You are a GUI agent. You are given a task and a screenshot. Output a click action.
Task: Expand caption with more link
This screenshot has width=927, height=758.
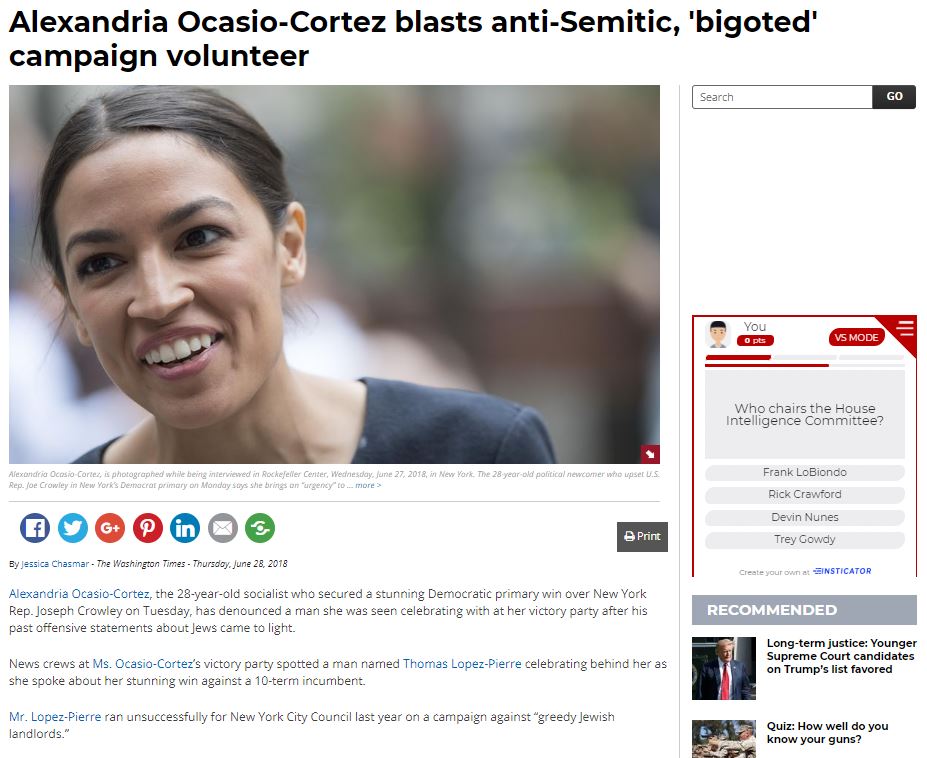[x=368, y=485]
